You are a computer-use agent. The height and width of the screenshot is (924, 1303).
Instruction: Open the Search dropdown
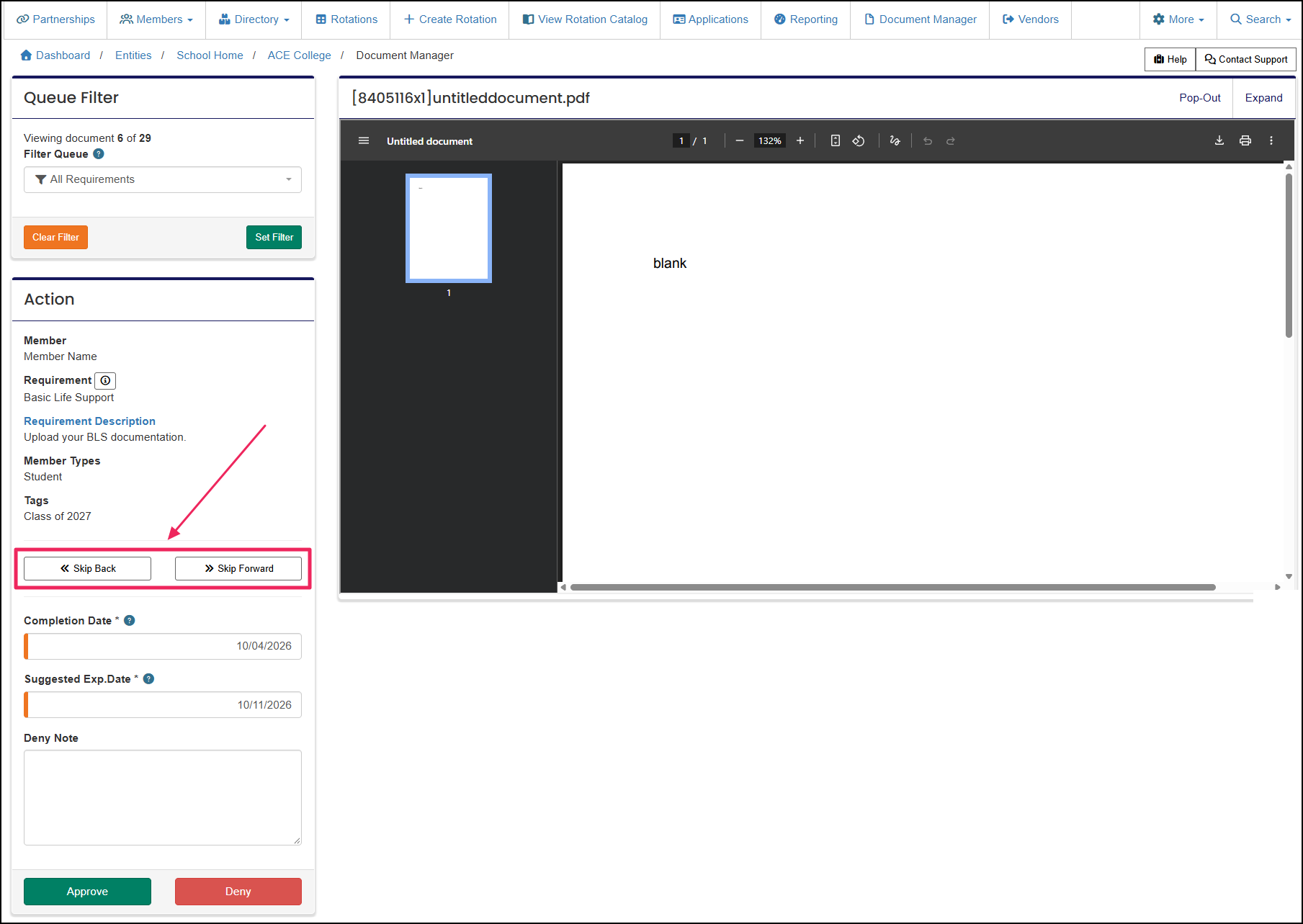click(1260, 19)
